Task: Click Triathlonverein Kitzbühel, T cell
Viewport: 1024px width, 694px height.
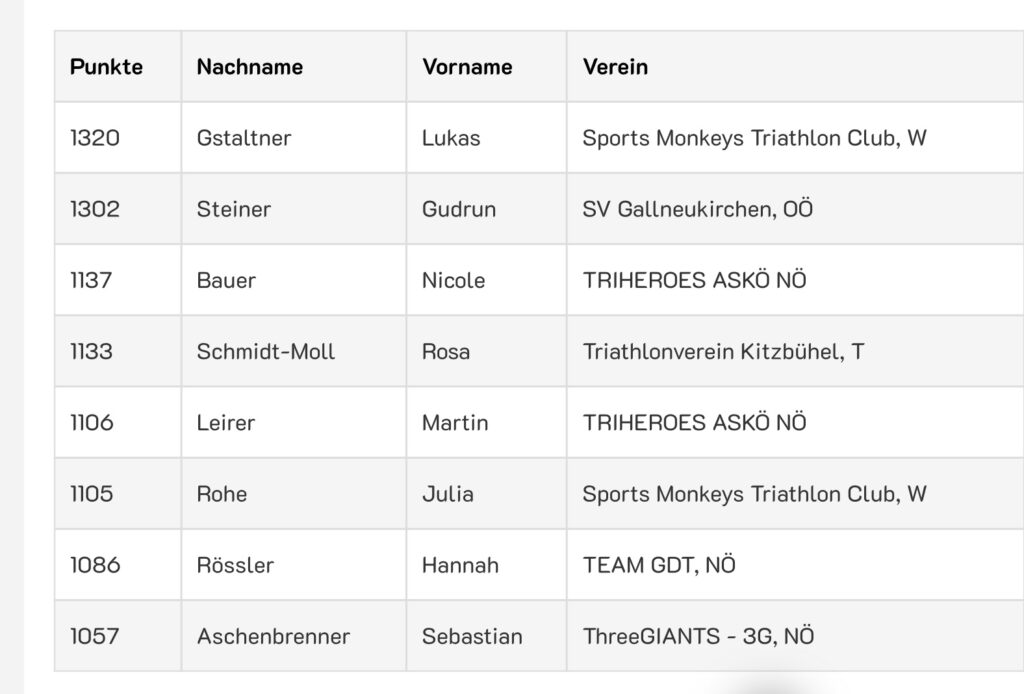Action: (723, 351)
